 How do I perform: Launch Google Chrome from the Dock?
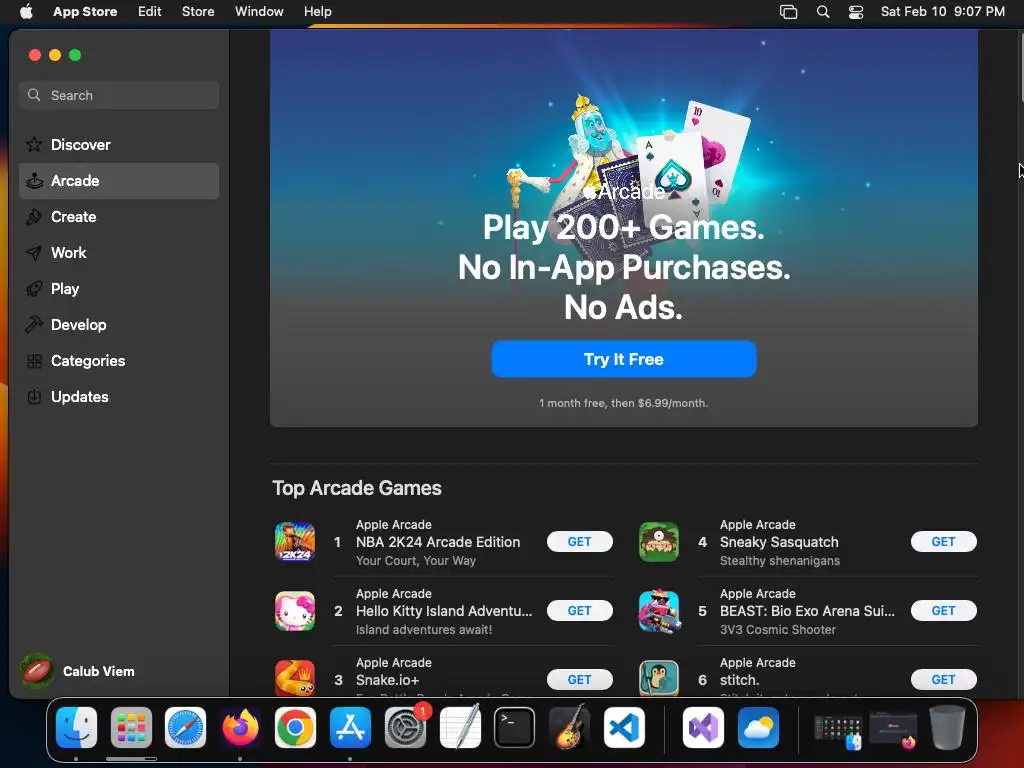[295, 727]
